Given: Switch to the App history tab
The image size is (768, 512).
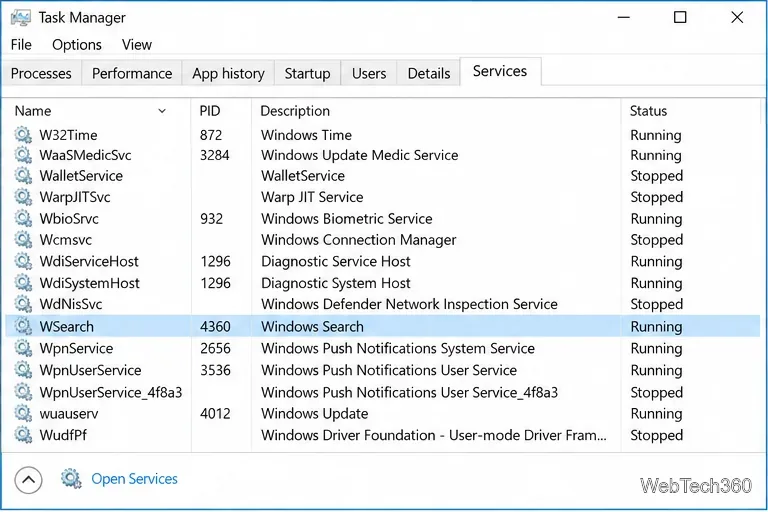Looking at the screenshot, I should point(228,73).
